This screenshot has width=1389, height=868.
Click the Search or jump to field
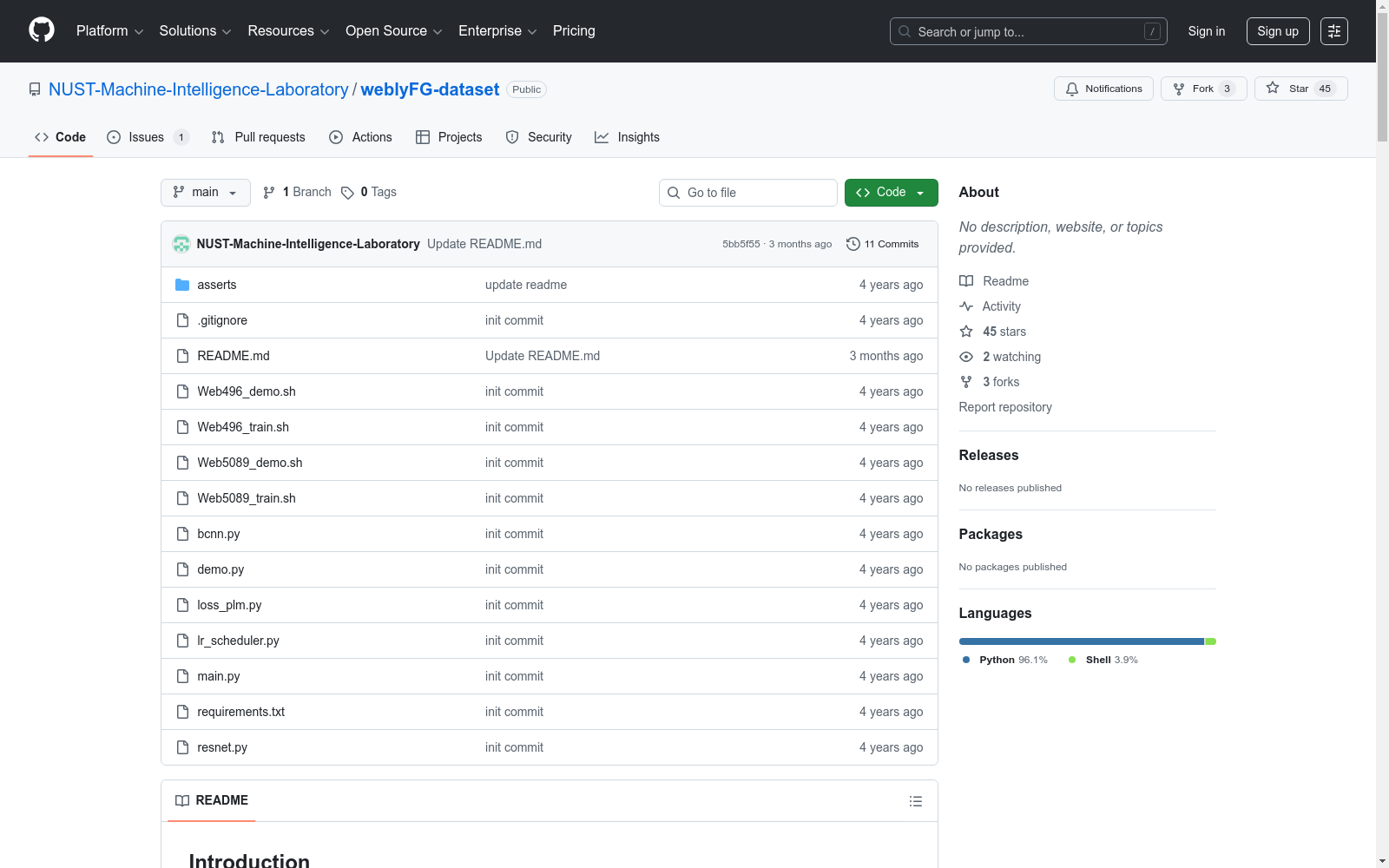[1029, 31]
